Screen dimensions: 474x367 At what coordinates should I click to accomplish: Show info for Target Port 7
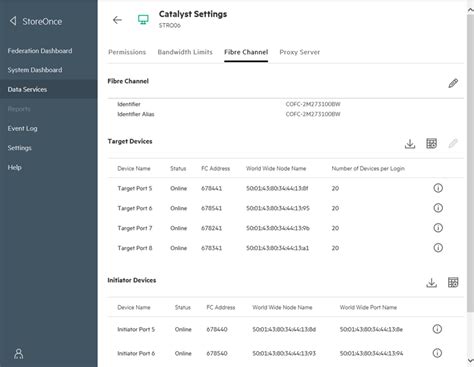[x=438, y=228]
